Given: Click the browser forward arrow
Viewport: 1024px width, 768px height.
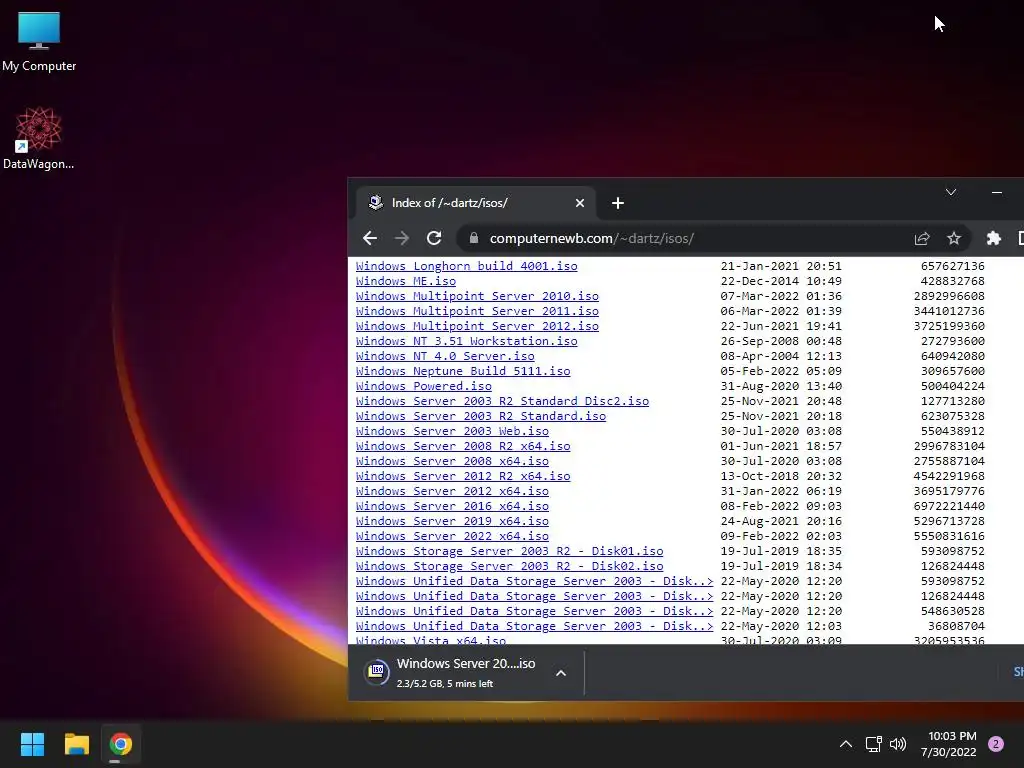Looking at the screenshot, I should (402, 238).
